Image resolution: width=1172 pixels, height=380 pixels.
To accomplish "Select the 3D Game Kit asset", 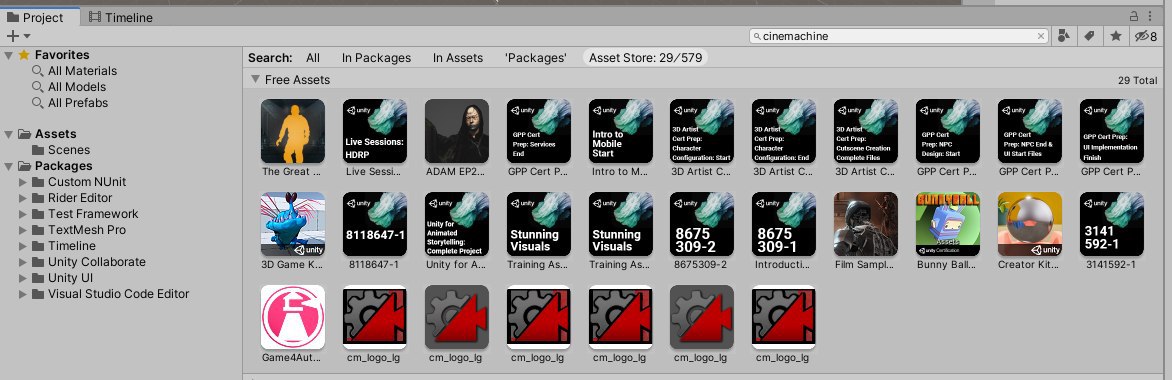I will coord(292,224).
